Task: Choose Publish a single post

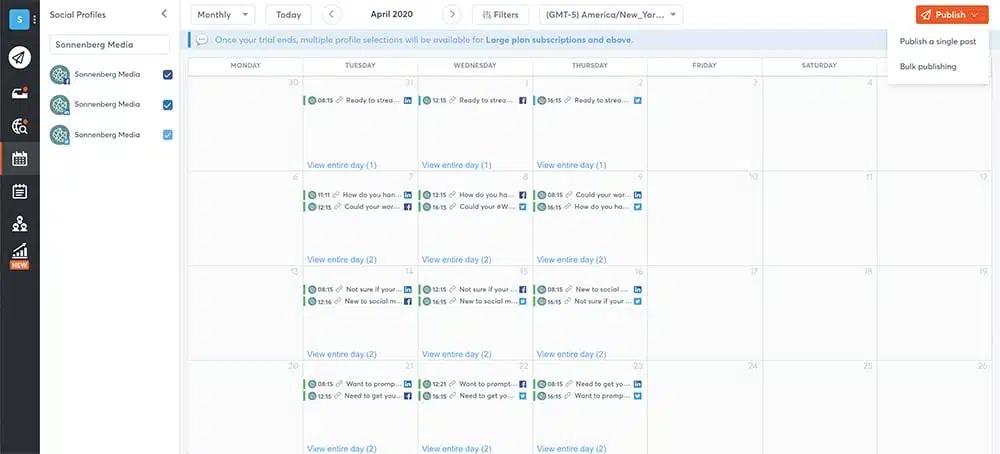Action: tap(938, 41)
